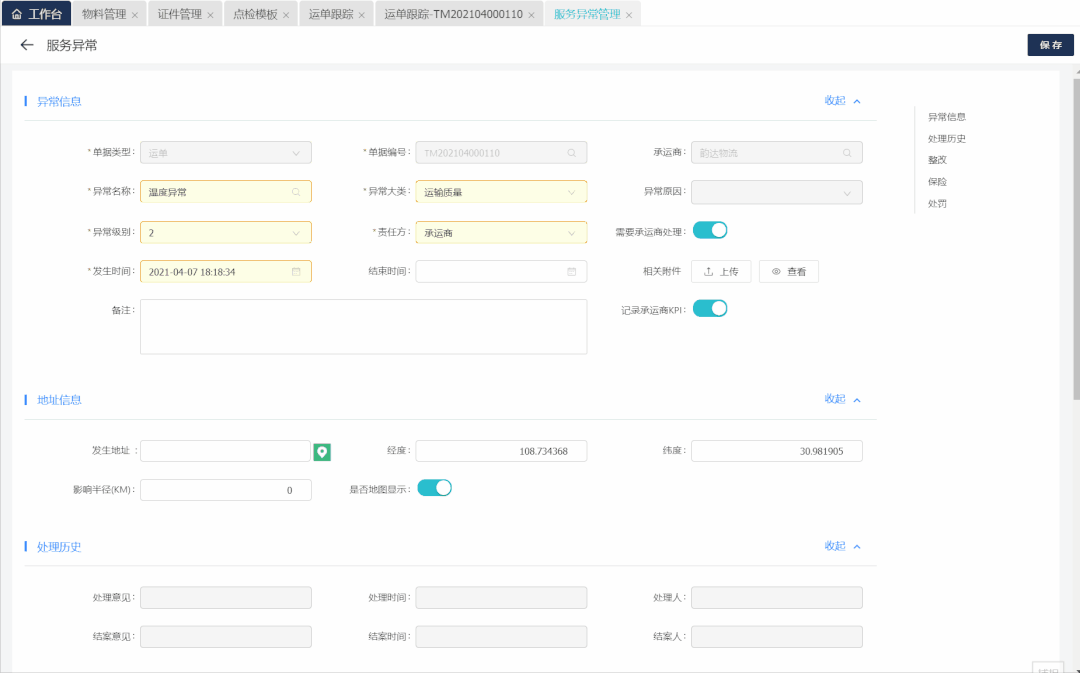Click the 保存 button
The width and height of the screenshot is (1080, 673).
click(1050, 45)
